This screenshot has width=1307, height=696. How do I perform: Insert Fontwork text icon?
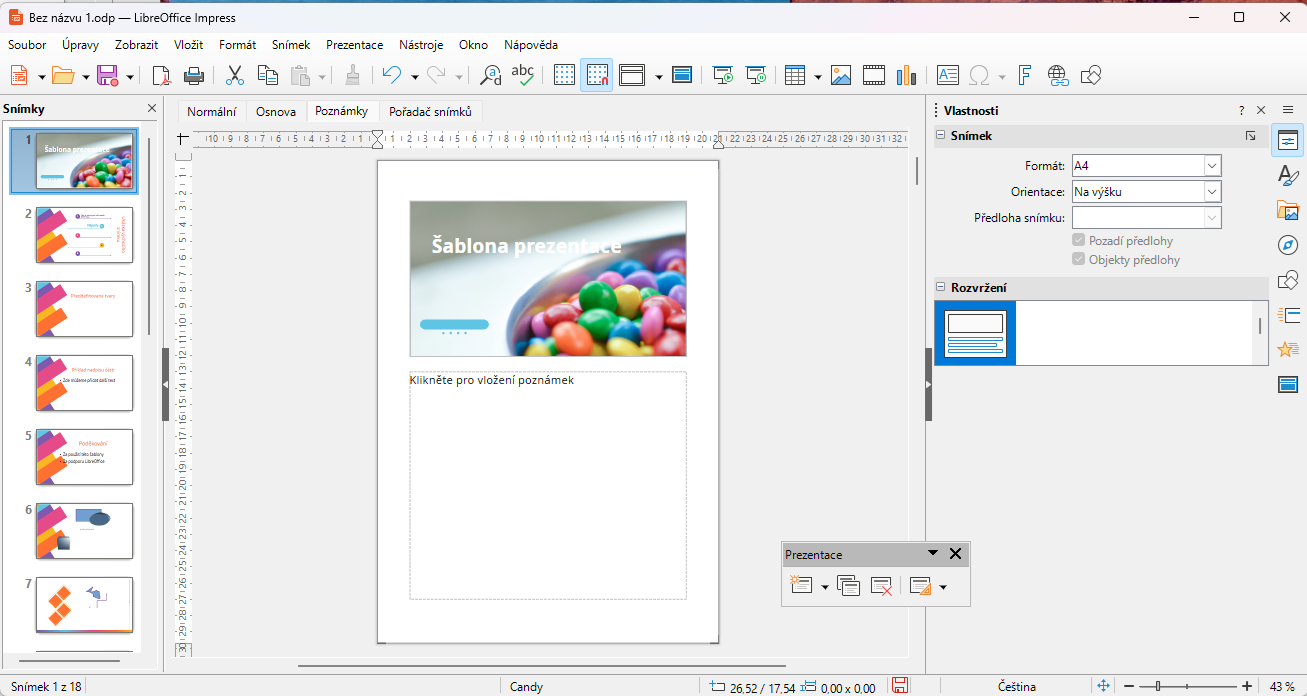[x=1025, y=75]
